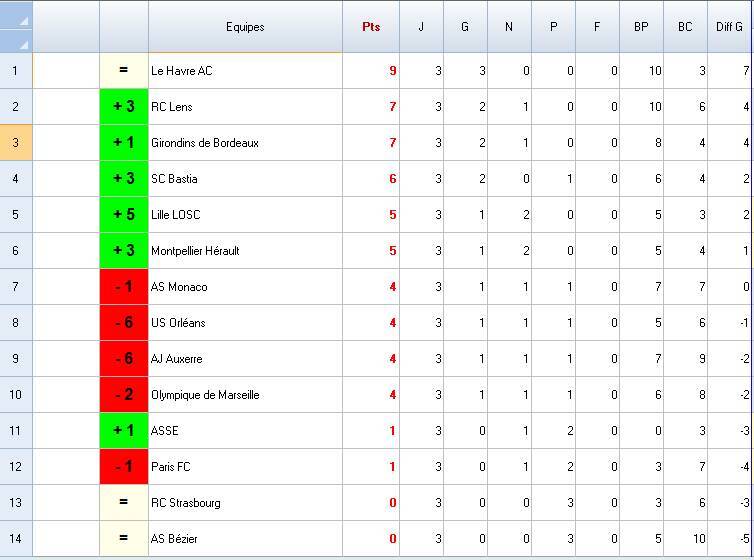Select row header number 14
Screen dimensions: 754x560
point(16,539)
